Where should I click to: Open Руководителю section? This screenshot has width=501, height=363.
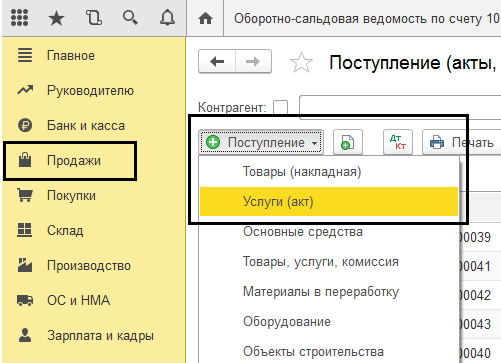coord(90,91)
